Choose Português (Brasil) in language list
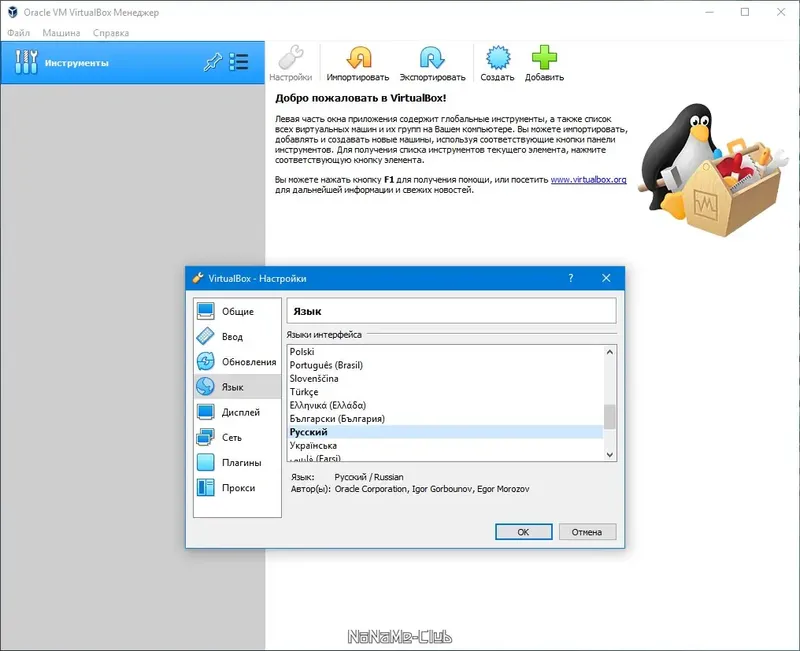 445,365
